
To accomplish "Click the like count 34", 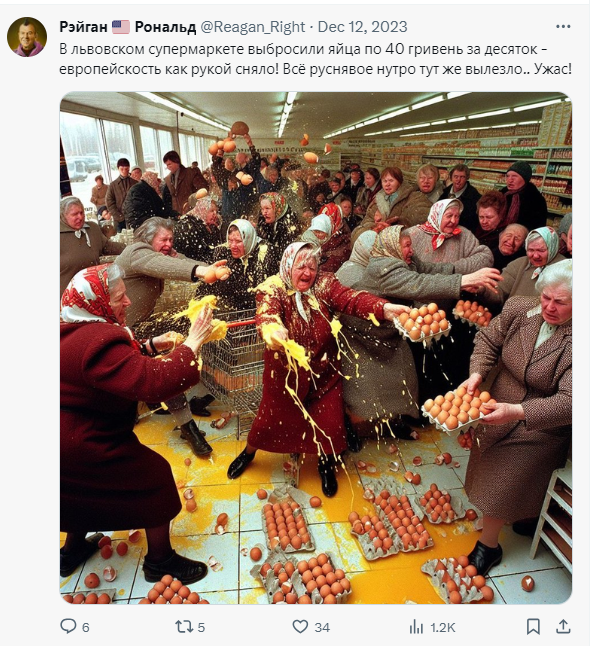I will [322, 627].
